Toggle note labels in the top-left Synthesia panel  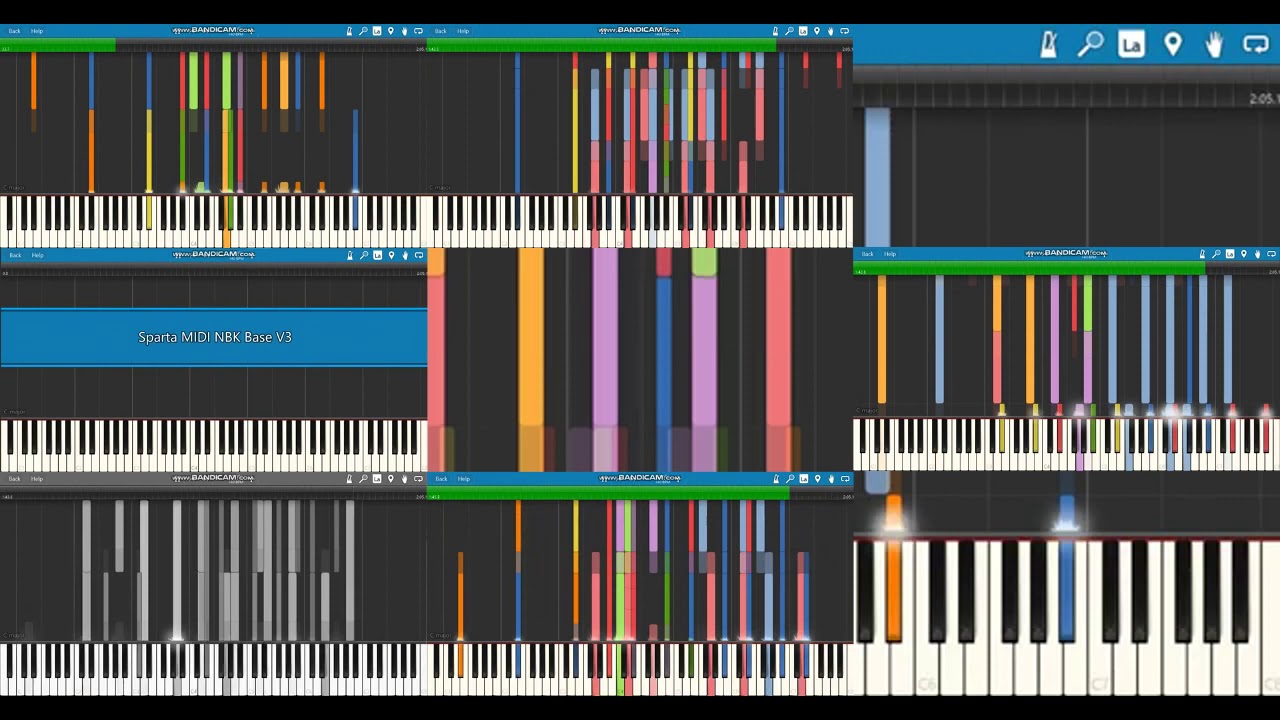[377, 31]
